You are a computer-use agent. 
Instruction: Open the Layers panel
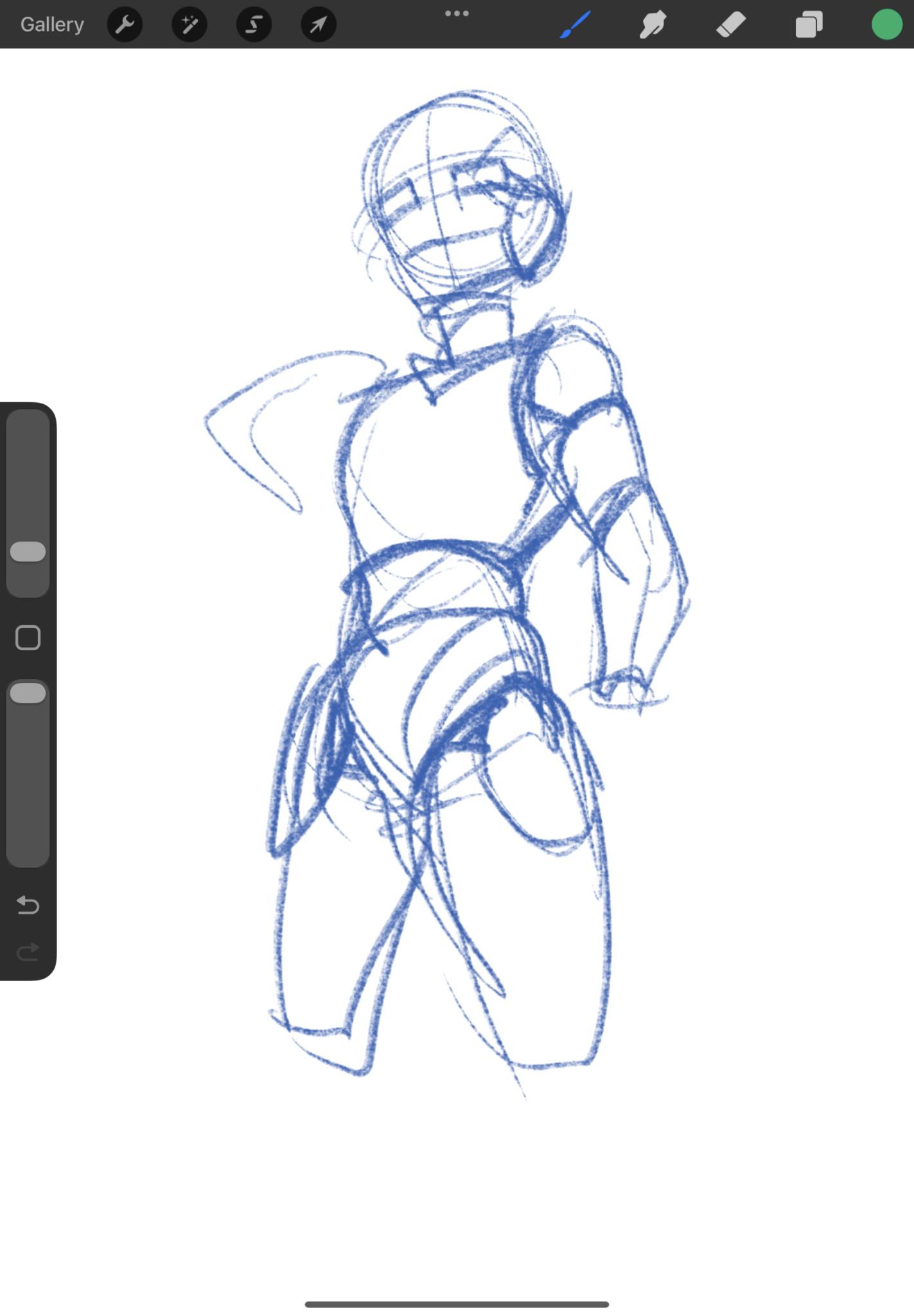click(809, 25)
